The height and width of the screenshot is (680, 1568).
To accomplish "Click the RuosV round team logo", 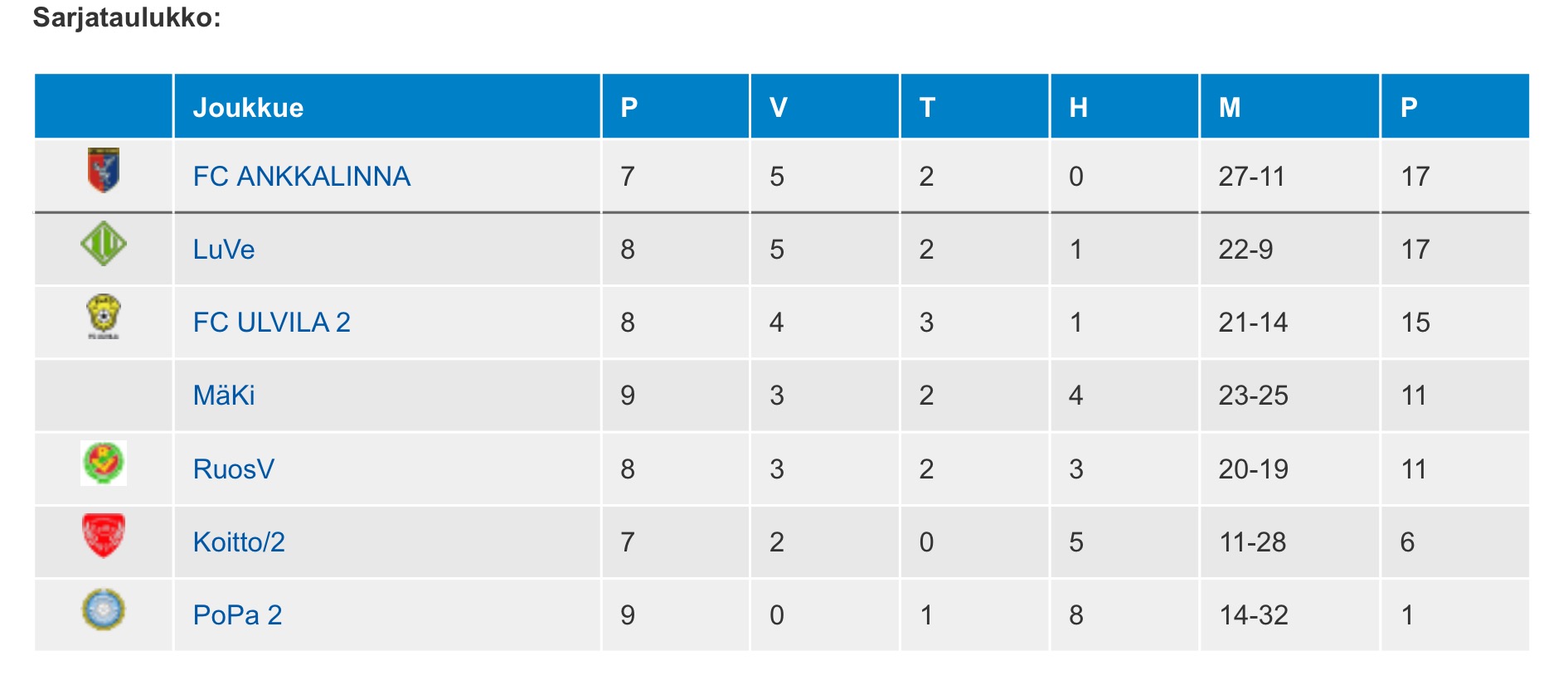I will point(104,463).
